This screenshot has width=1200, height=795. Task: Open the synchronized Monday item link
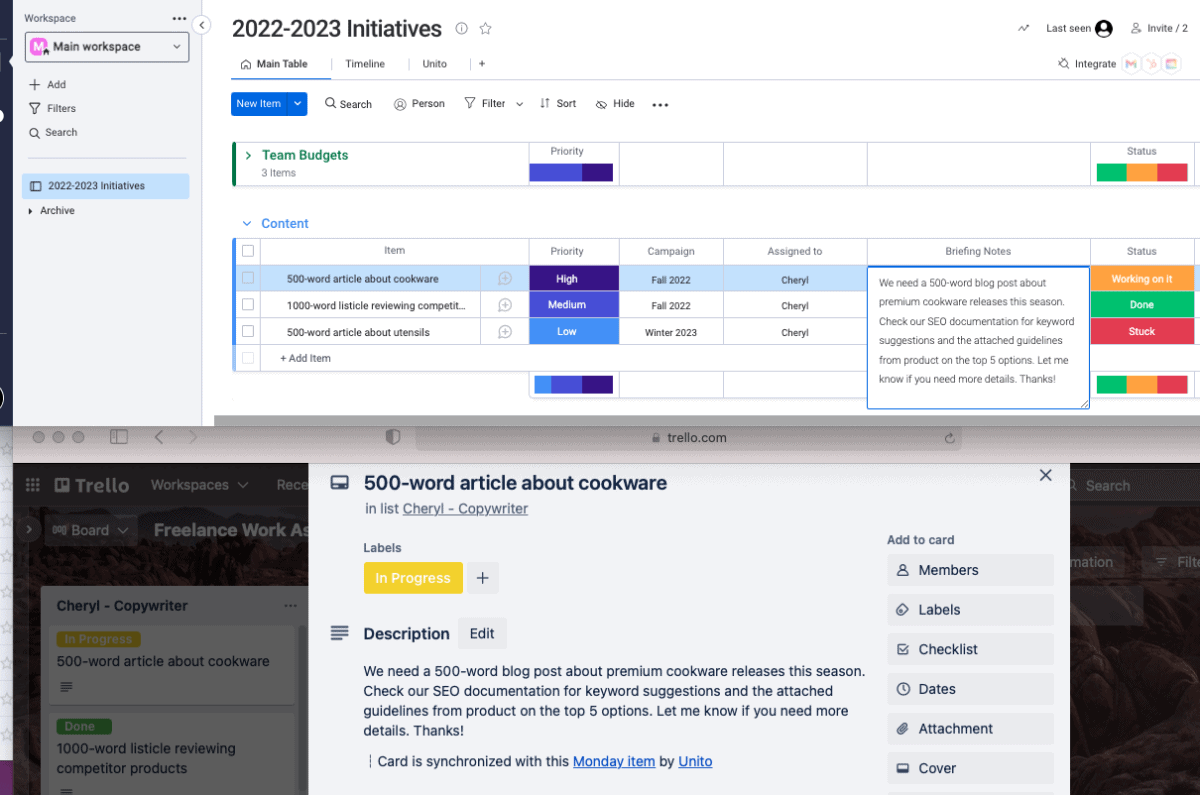point(614,761)
